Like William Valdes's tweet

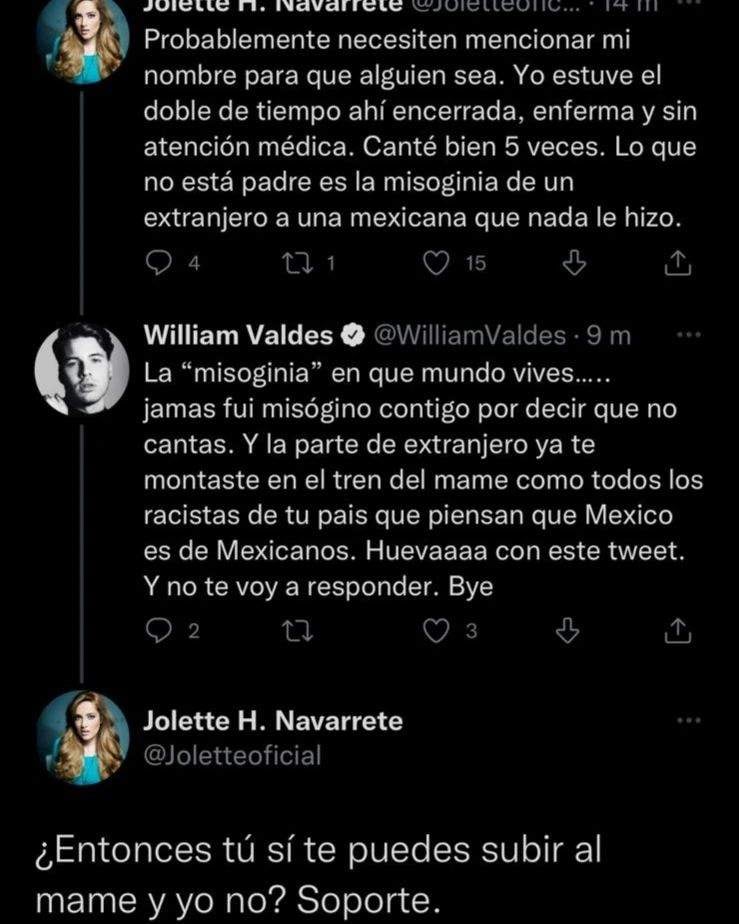(x=435, y=630)
